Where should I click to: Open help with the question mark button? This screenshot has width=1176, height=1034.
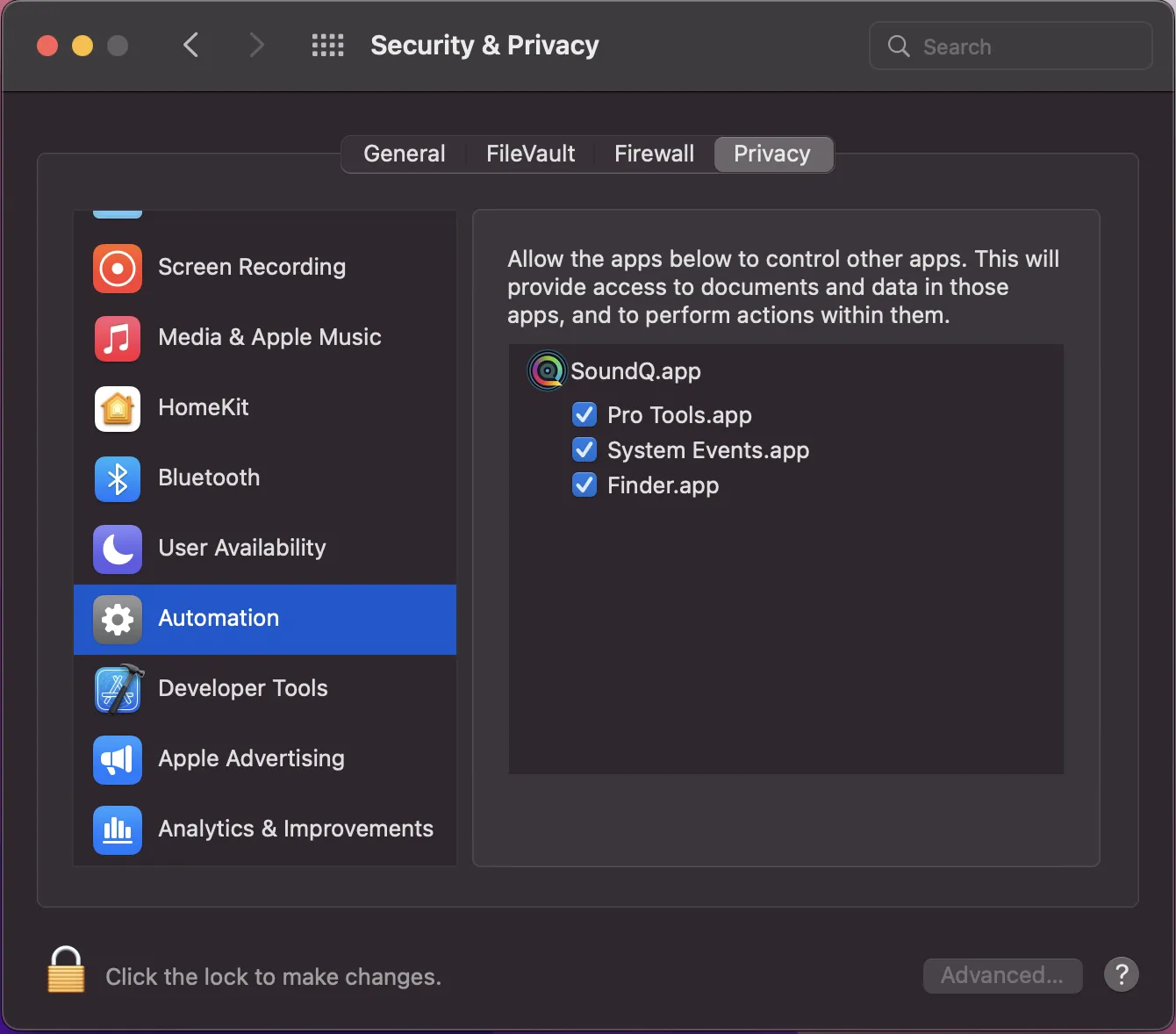(1122, 974)
